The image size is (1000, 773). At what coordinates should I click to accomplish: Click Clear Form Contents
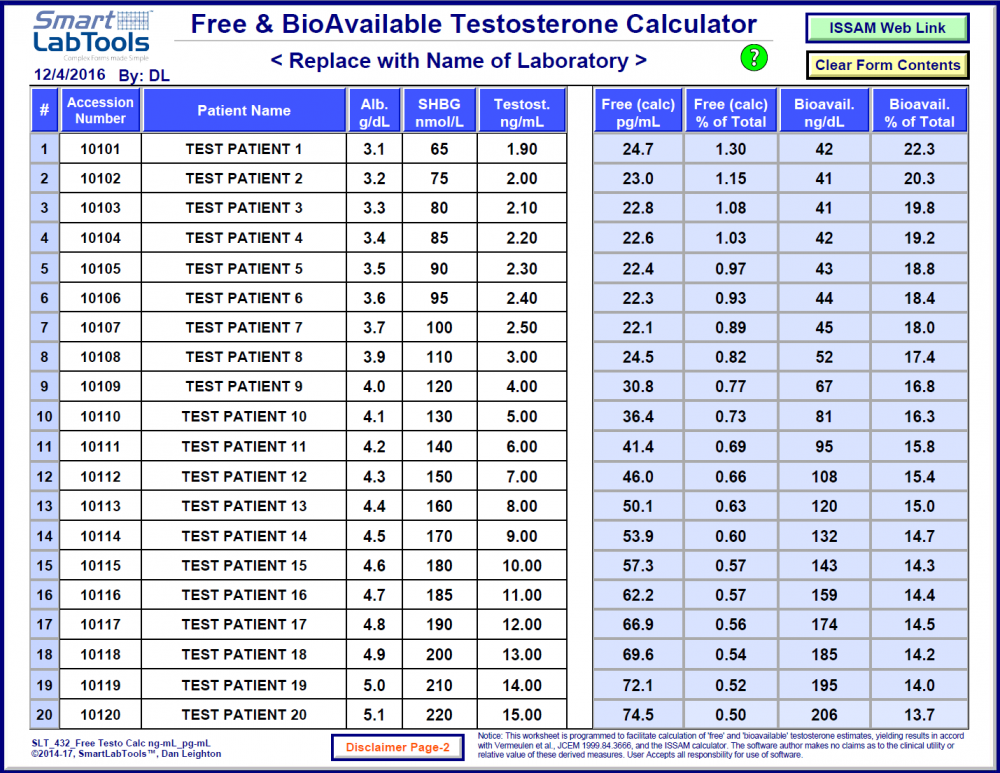tap(886, 65)
